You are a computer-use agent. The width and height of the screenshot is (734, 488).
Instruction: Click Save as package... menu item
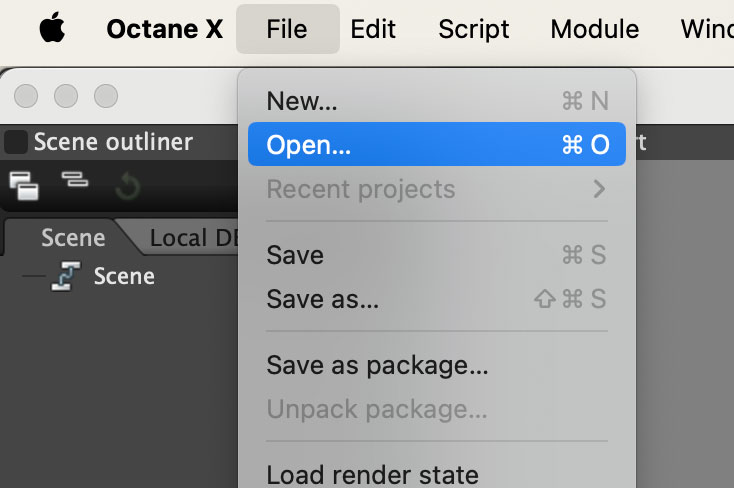coord(377,365)
